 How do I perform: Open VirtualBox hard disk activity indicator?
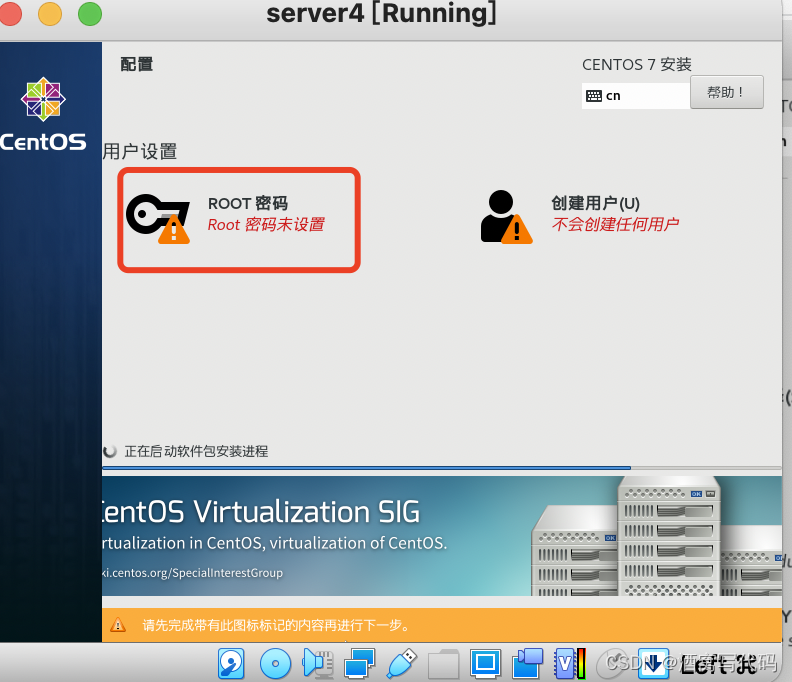click(x=231, y=663)
